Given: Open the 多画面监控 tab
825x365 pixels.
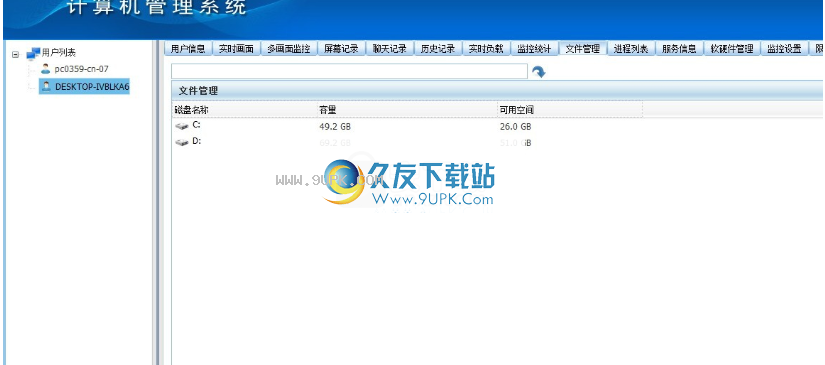Looking at the screenshot, I should 289,49.
